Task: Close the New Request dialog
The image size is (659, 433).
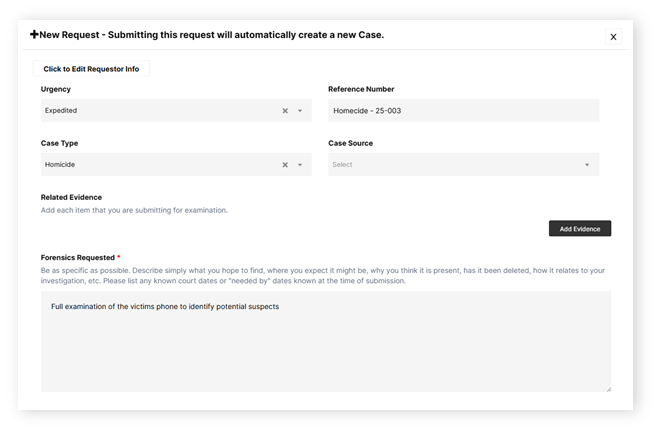Action: (613, 37)
